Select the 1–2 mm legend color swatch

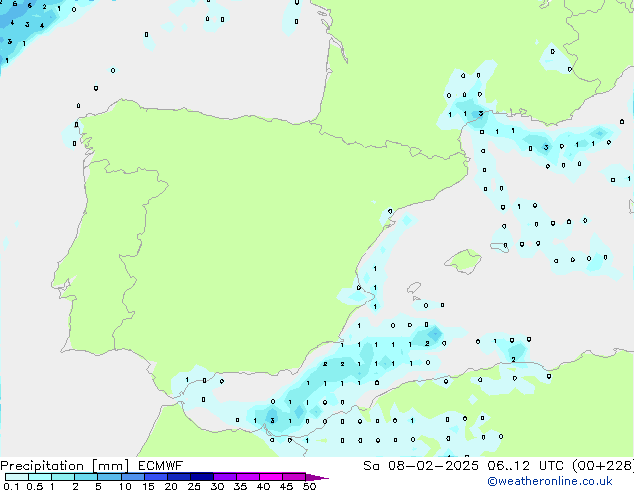point(63,477)
